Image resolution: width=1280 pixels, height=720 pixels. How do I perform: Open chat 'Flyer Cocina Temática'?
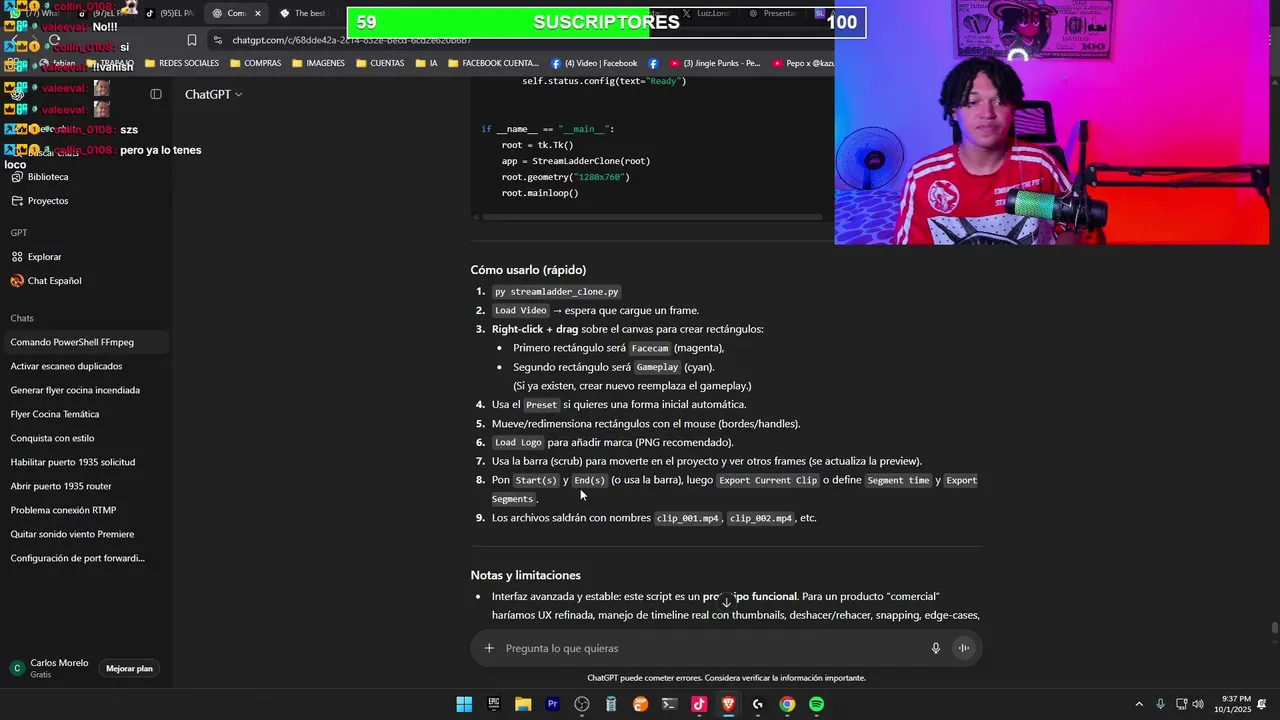click(x=85, y=414)
